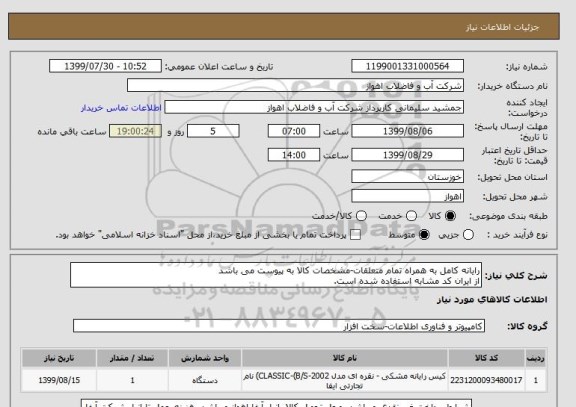This screenshot has width=576, height=407.
Task: Select the کالا/خدمت radio button
Action: [x=361, y=216]
